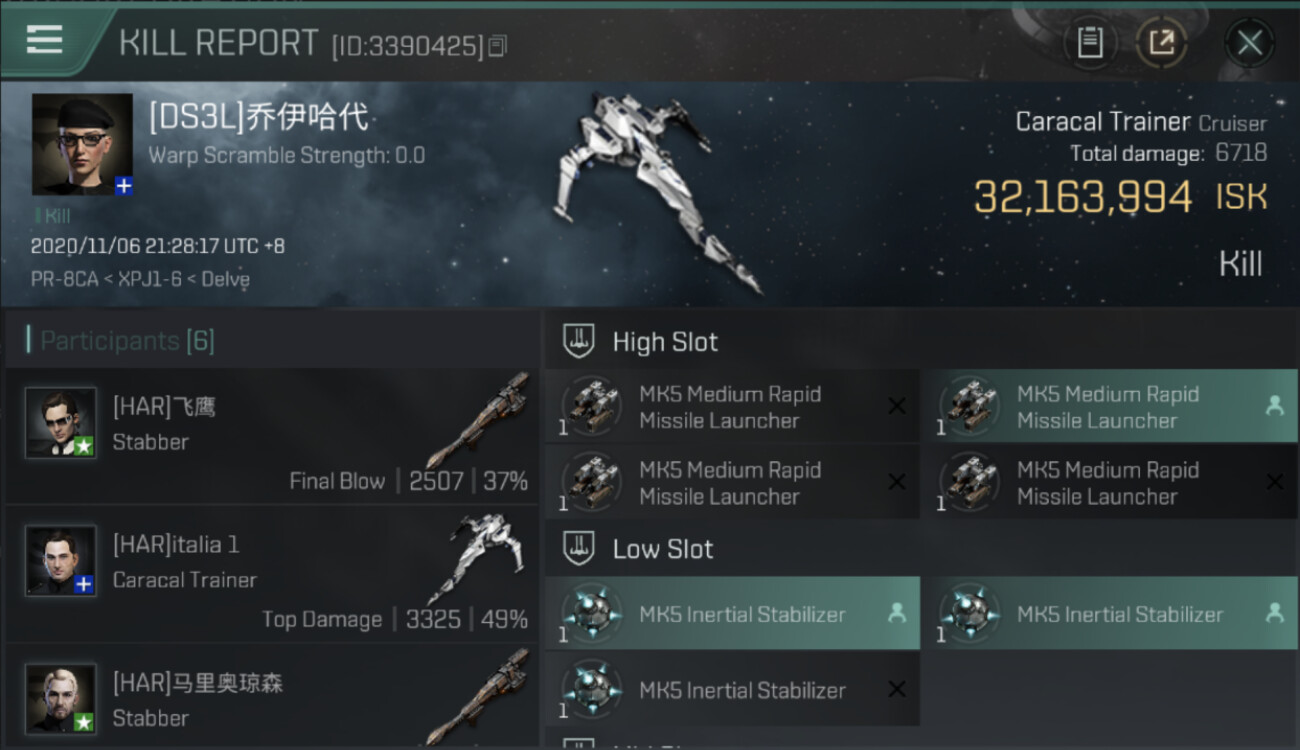Image resolution: width=1300 pixels, height=750 pixels.
Task: Open [HAR]马里奥琼森 pilot portrait
Action: point(61,698)
